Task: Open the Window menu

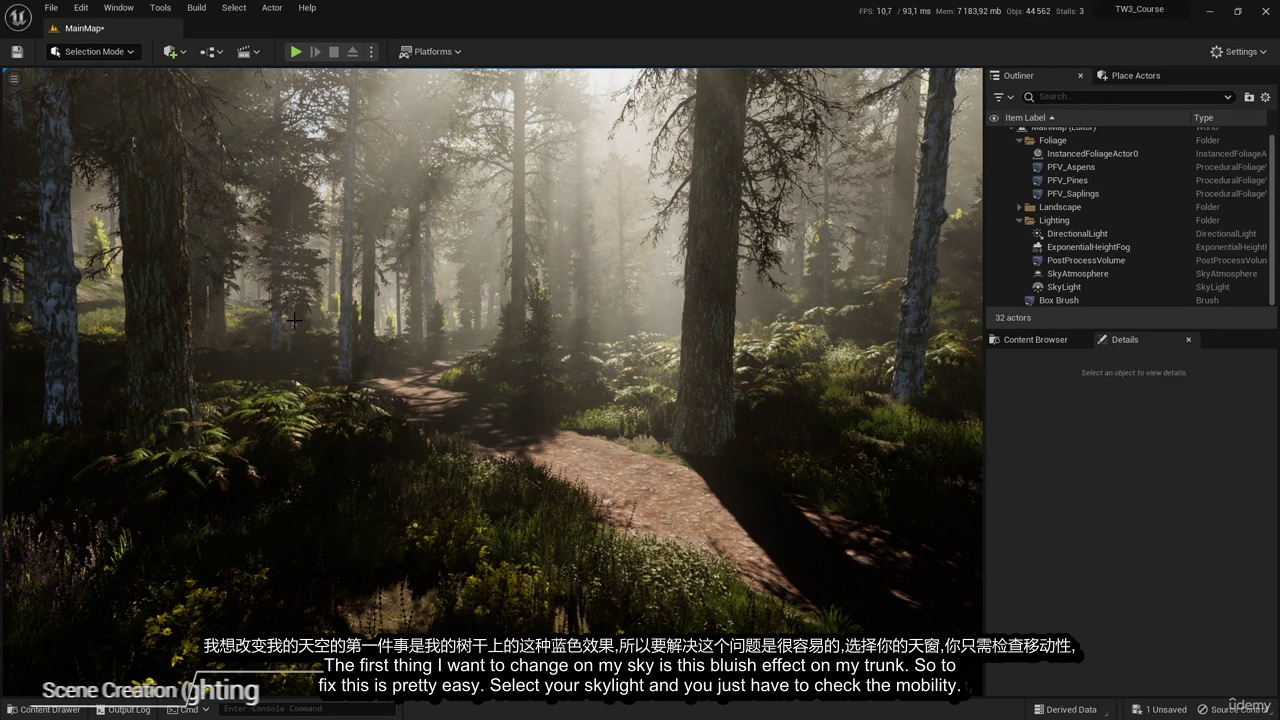Action: pyautogui.click(x=118, y=8)
